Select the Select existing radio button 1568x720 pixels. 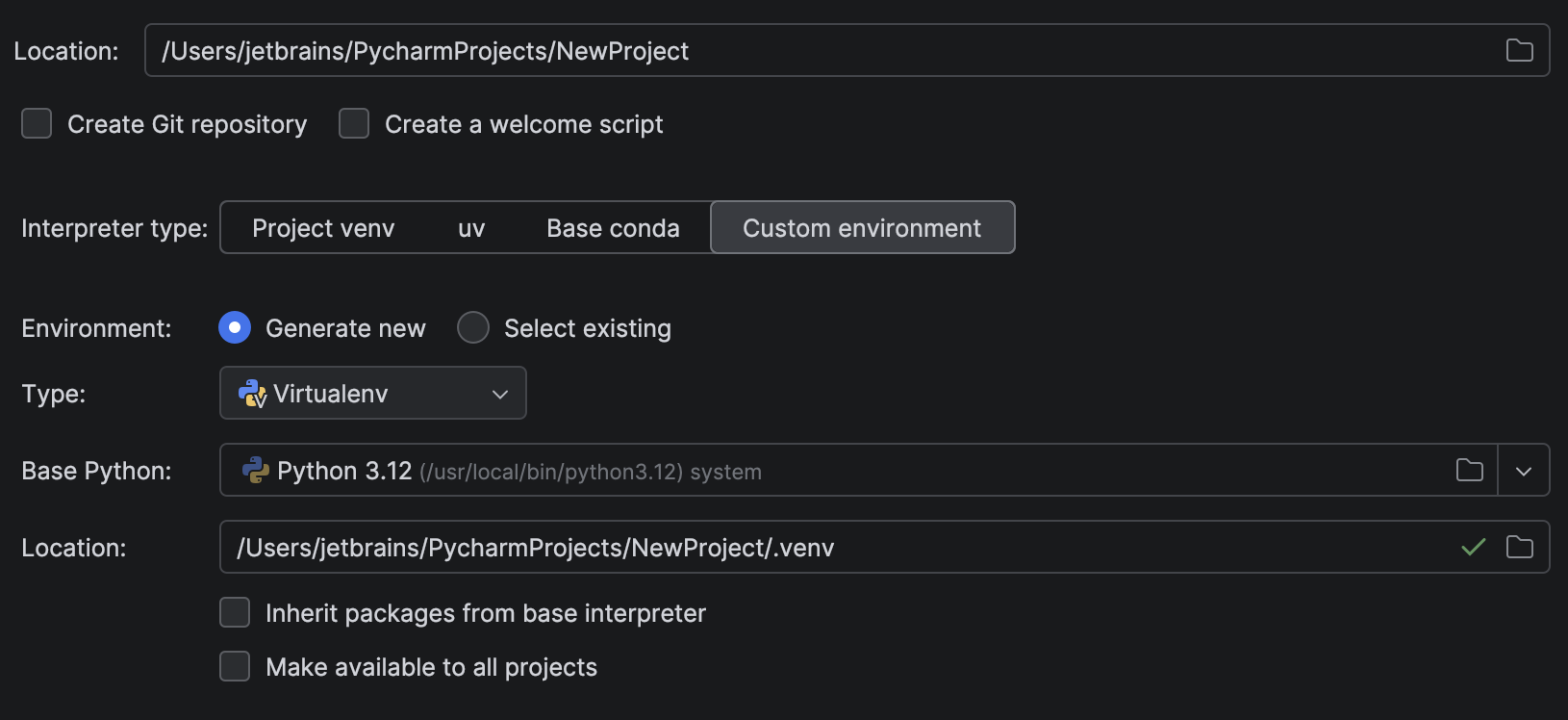(x=472, y=327)
